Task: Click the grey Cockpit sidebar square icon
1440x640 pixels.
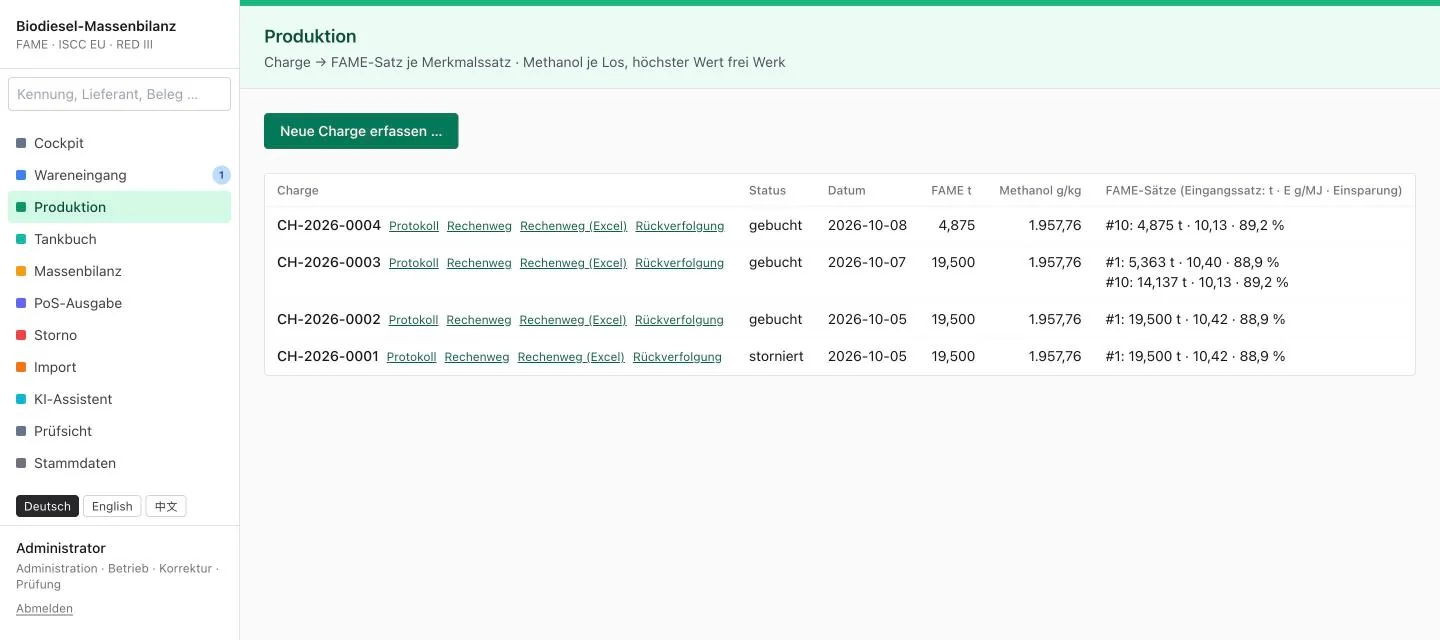Action: (x=21, y=143)
